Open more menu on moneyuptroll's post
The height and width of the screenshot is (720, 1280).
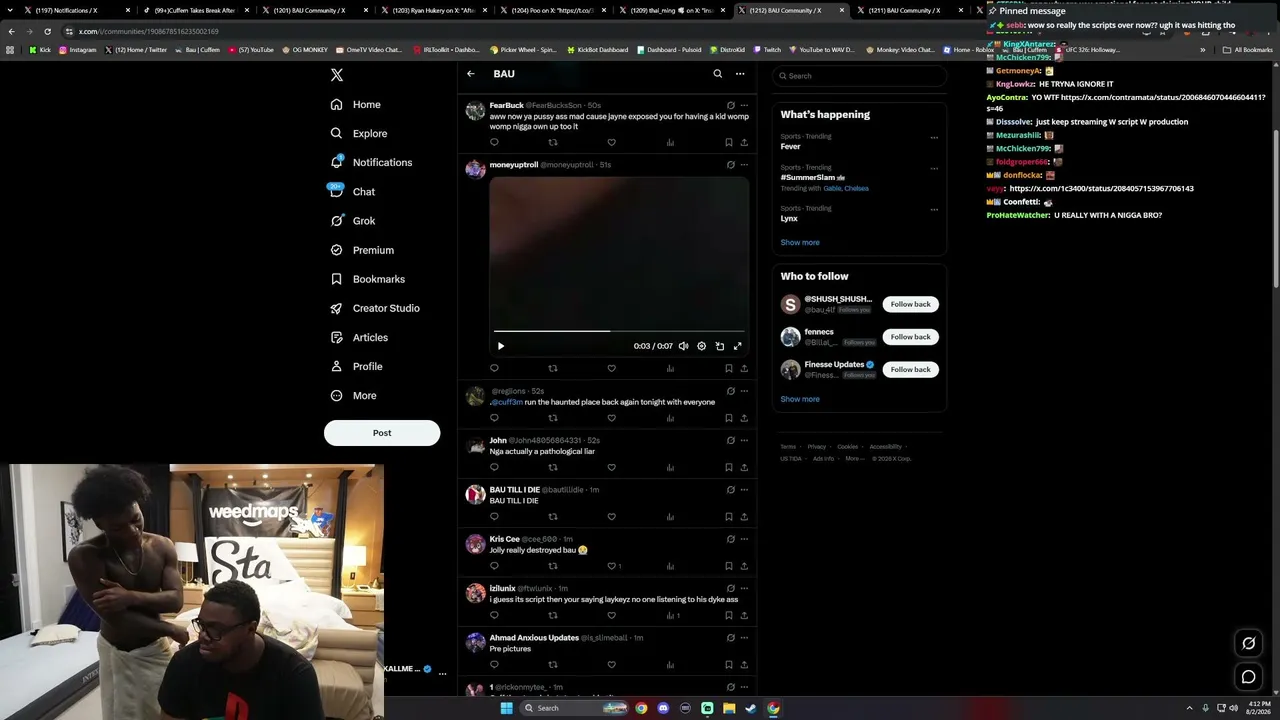[x=744, y=165]
